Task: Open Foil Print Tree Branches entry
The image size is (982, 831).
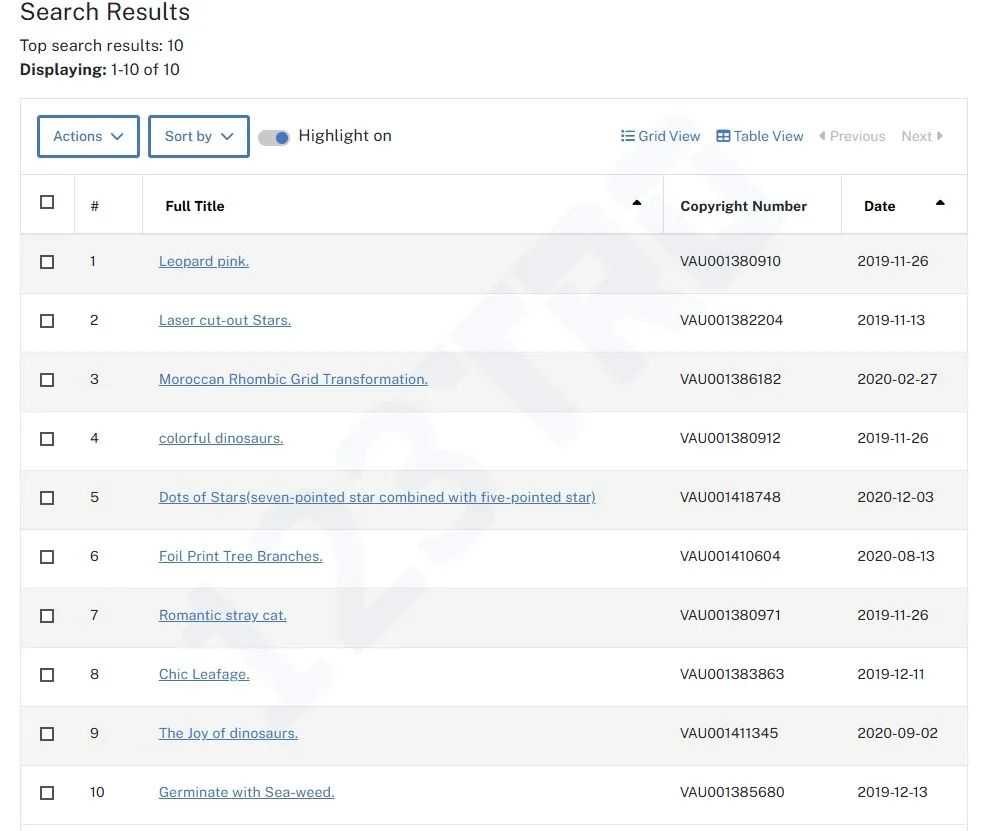Action: [241, 556]
